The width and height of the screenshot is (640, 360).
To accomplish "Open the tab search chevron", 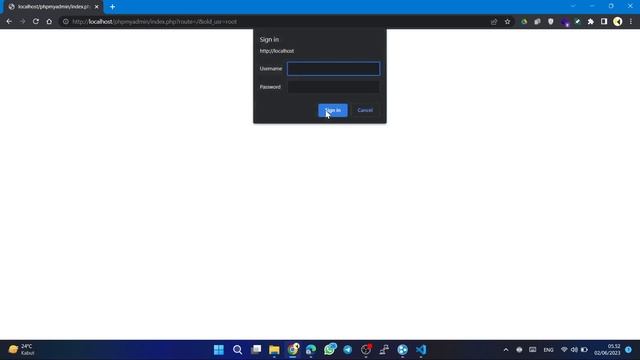I will point(573,6).
